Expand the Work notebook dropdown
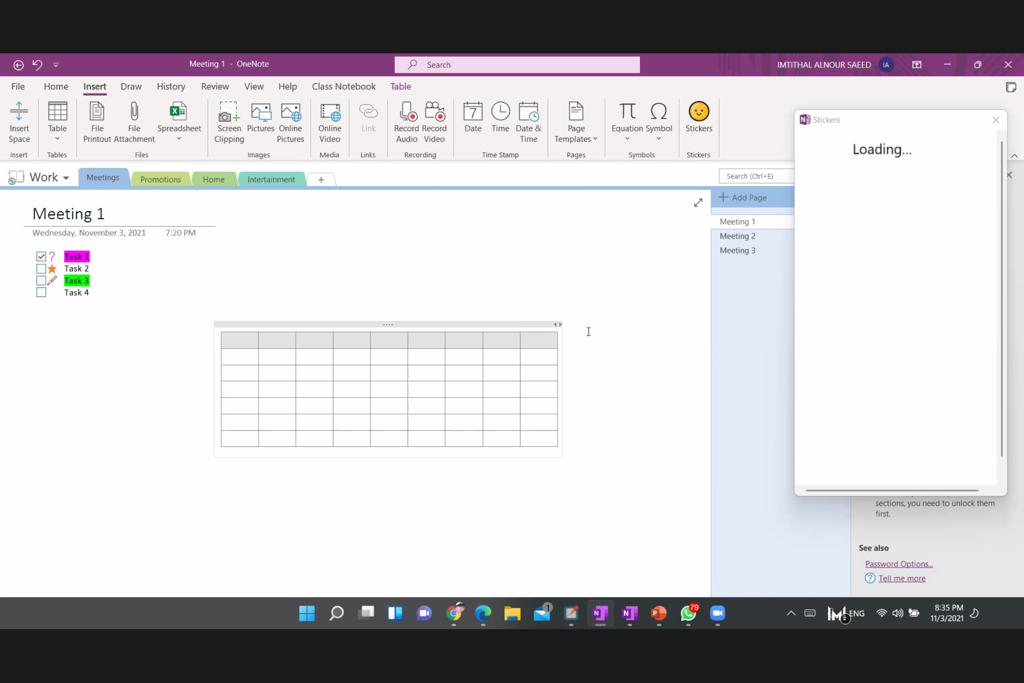The height and width of the screenshot is (683, 1024). [x=66, y=178]
